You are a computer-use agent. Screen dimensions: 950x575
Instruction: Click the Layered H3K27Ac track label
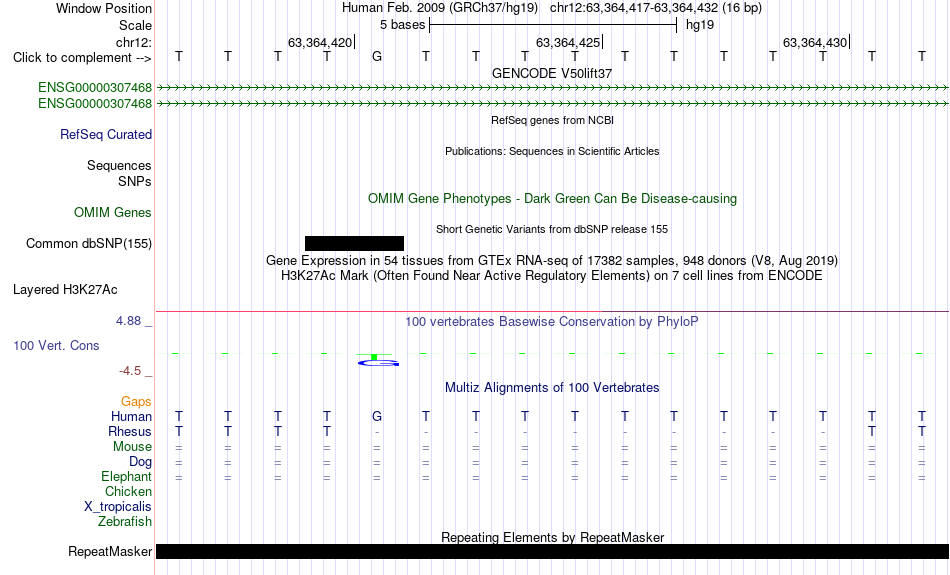(x=65, y=290)
